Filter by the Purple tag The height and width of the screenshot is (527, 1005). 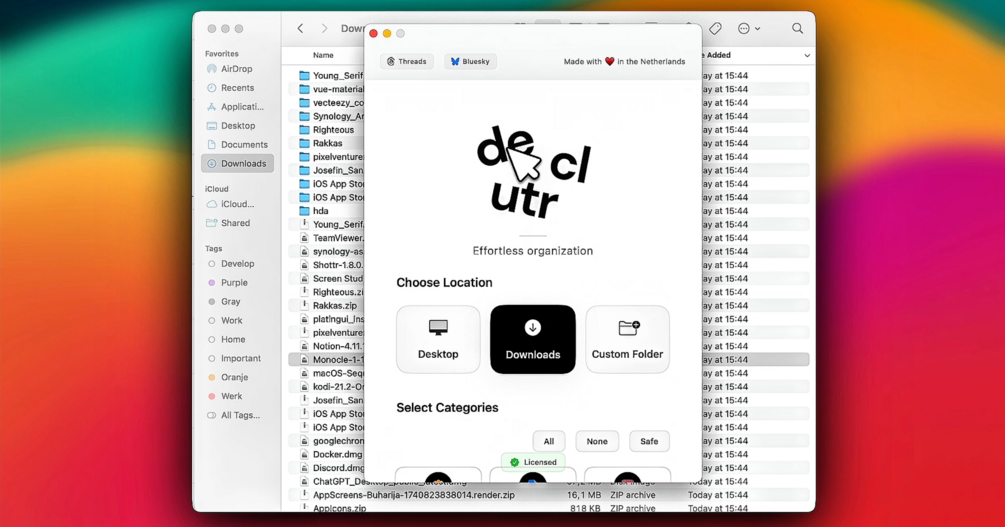click(237, 283)
